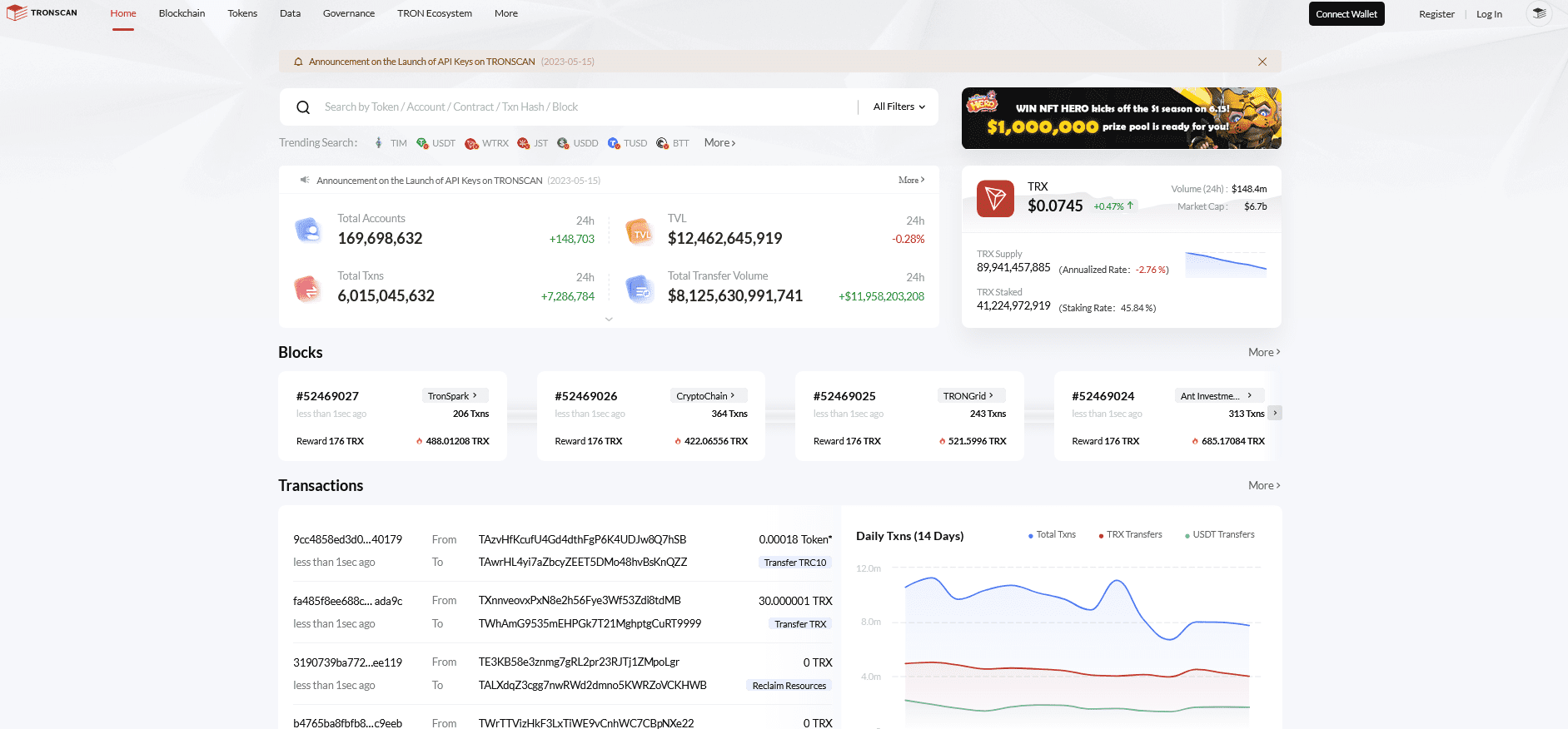This screenshot has width=1568, height=729.
Task: Click Transfer TRC10 tag
Action: click(795, 563)
